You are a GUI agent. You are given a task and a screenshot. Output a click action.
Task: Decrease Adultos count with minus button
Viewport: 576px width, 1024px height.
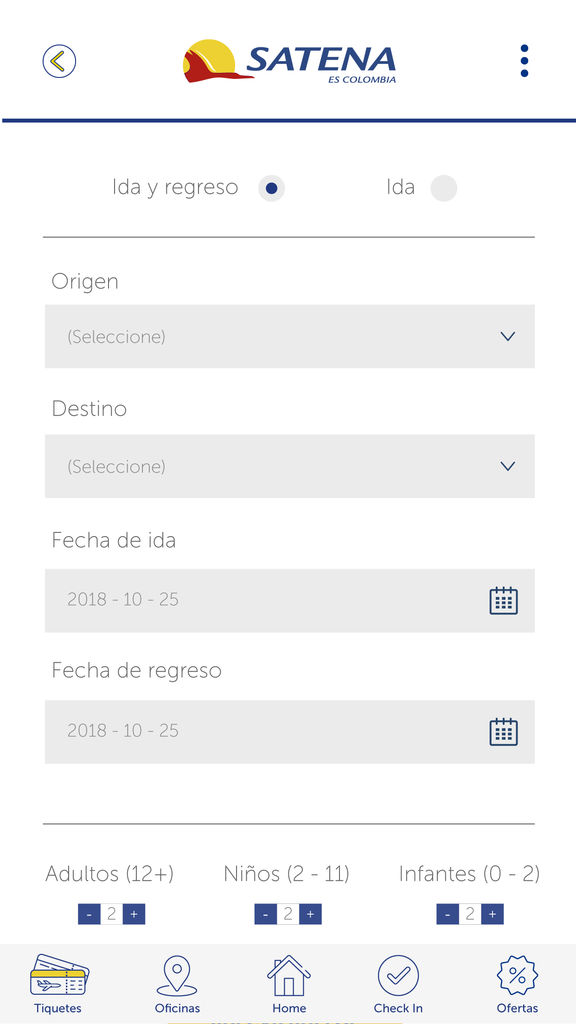point(89,914)
